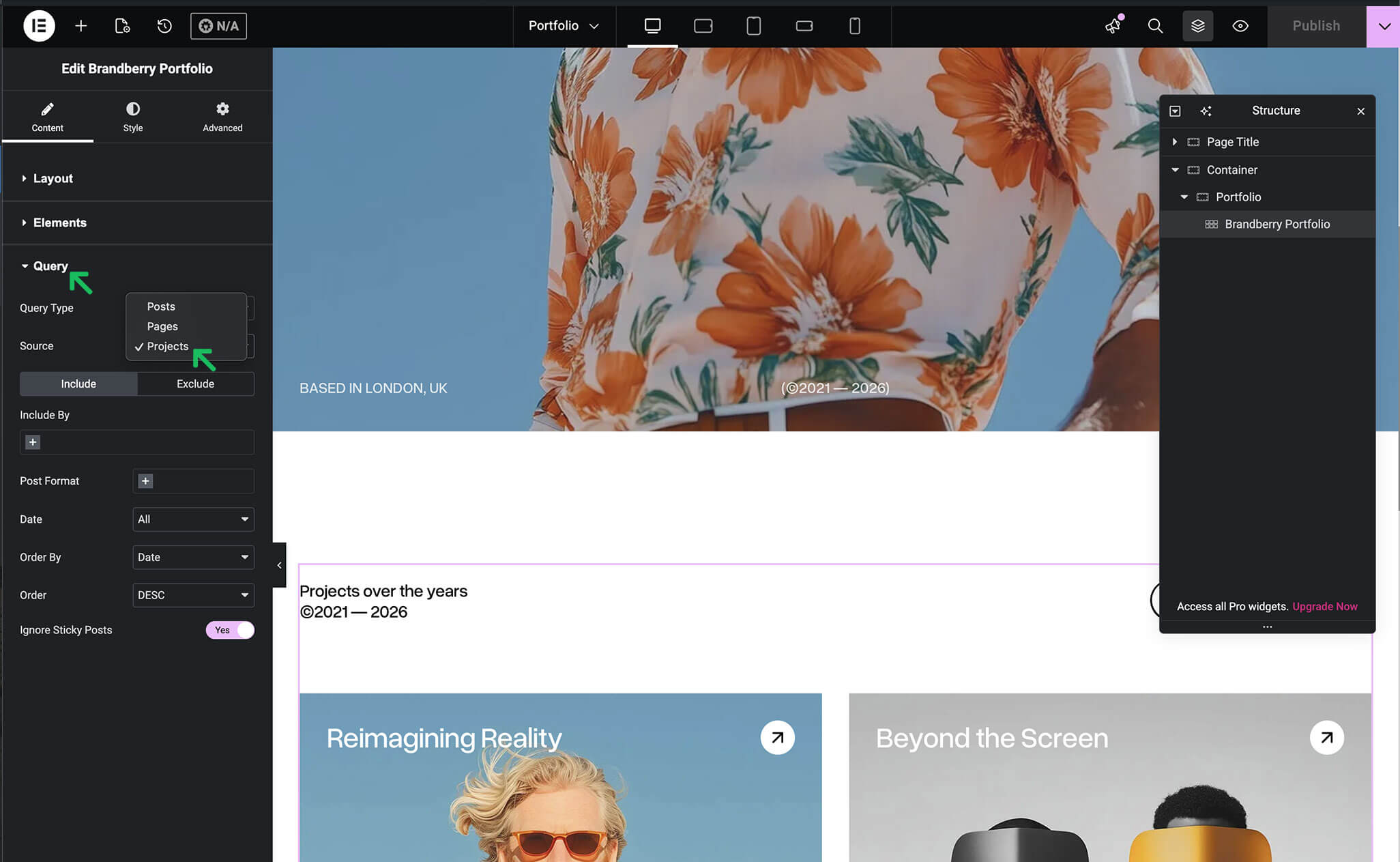Switch to mobile portrait device view
The width and height of the screenshot is (1400, 862).
tap(854, 26)
